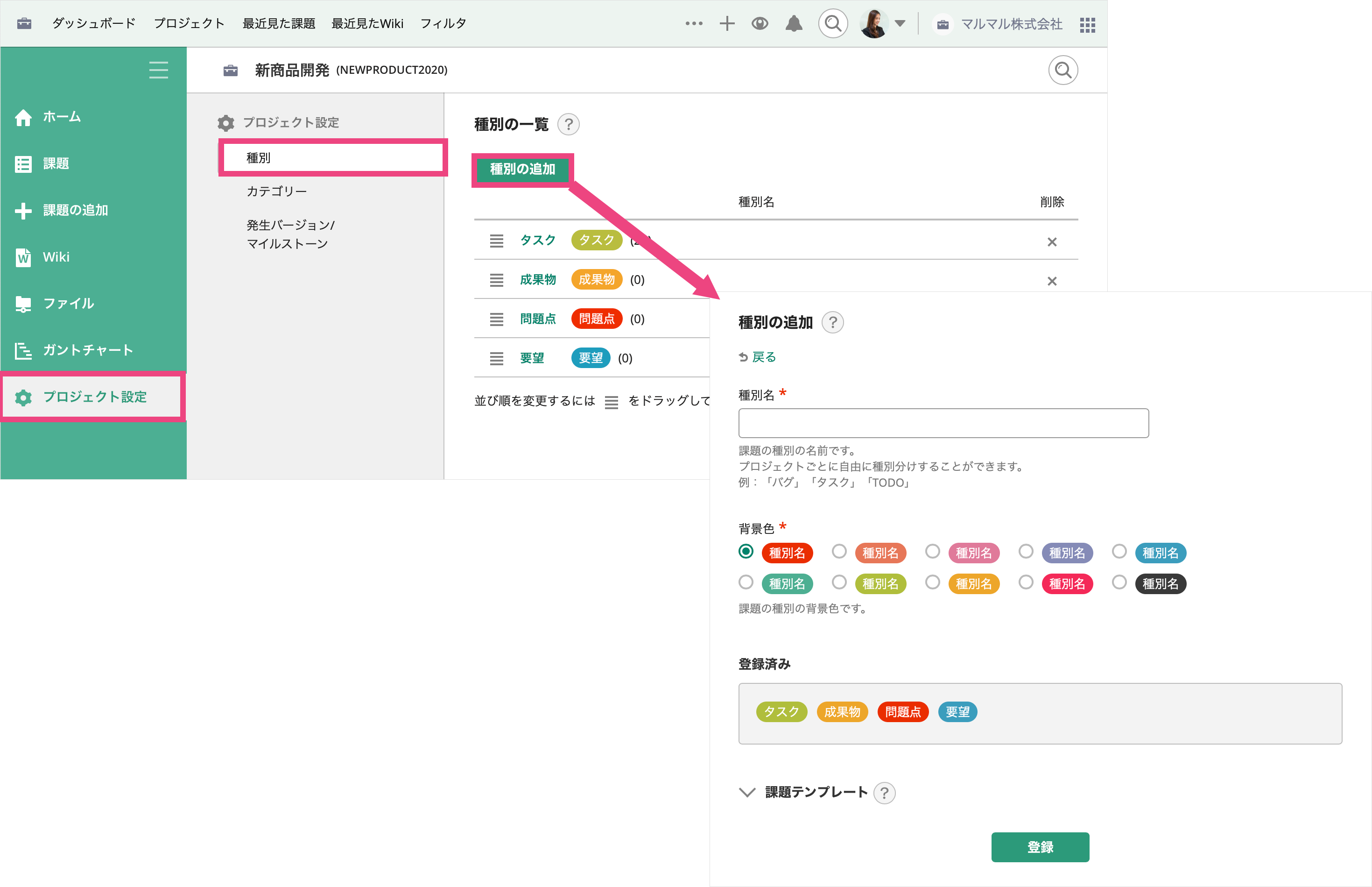Click the Gantt chart icon in the sidebar
1372x887 pixels.
tap(23, 350)
